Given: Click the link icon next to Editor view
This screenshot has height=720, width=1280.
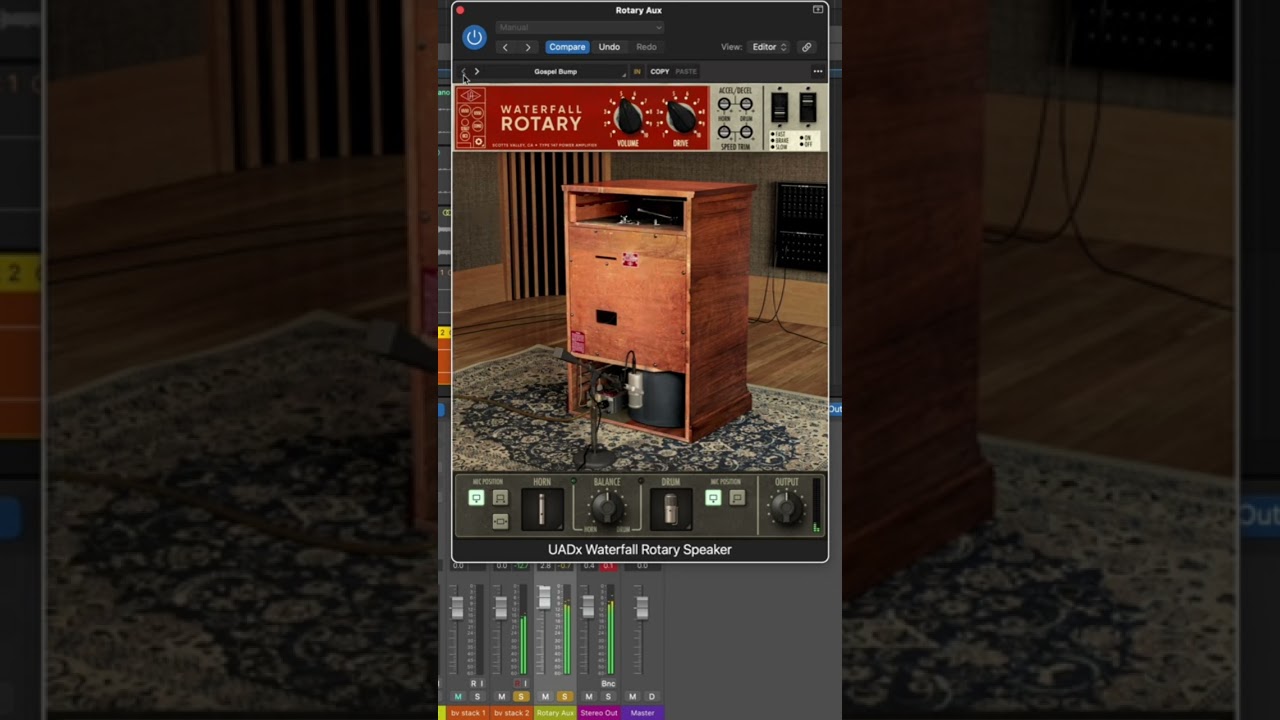Looking at the screenshot, I should coord(806,47).
